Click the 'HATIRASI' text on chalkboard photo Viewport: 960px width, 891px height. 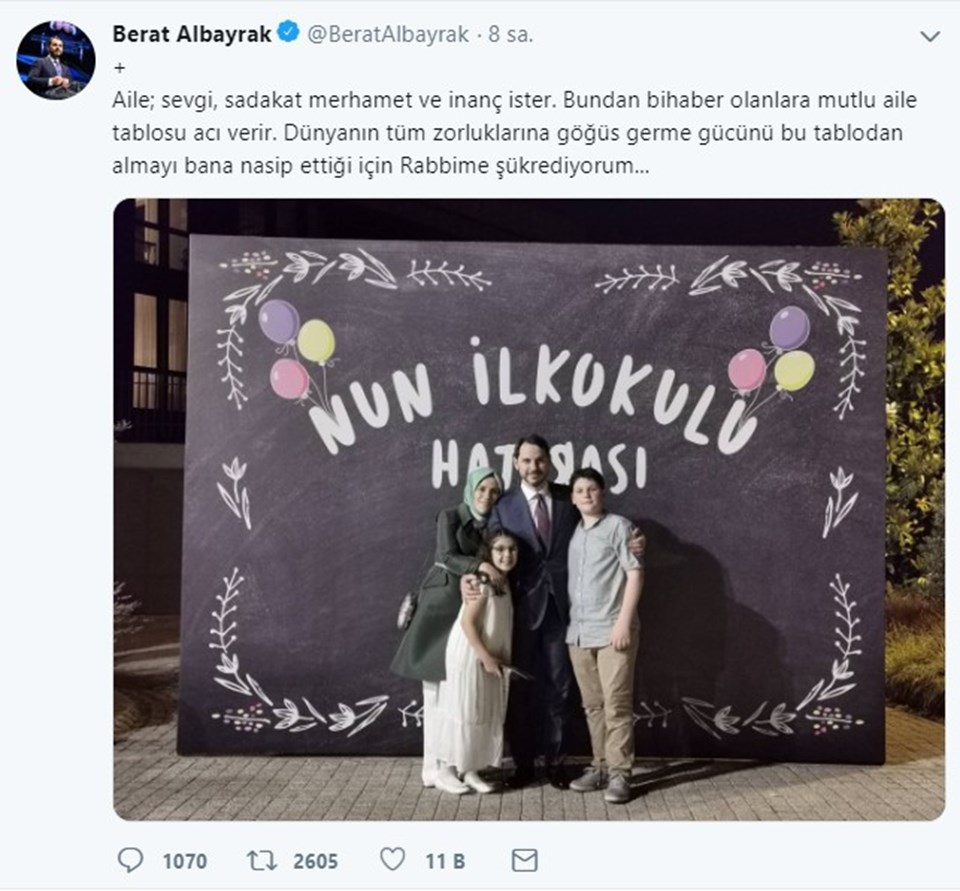tap(539, 467)
